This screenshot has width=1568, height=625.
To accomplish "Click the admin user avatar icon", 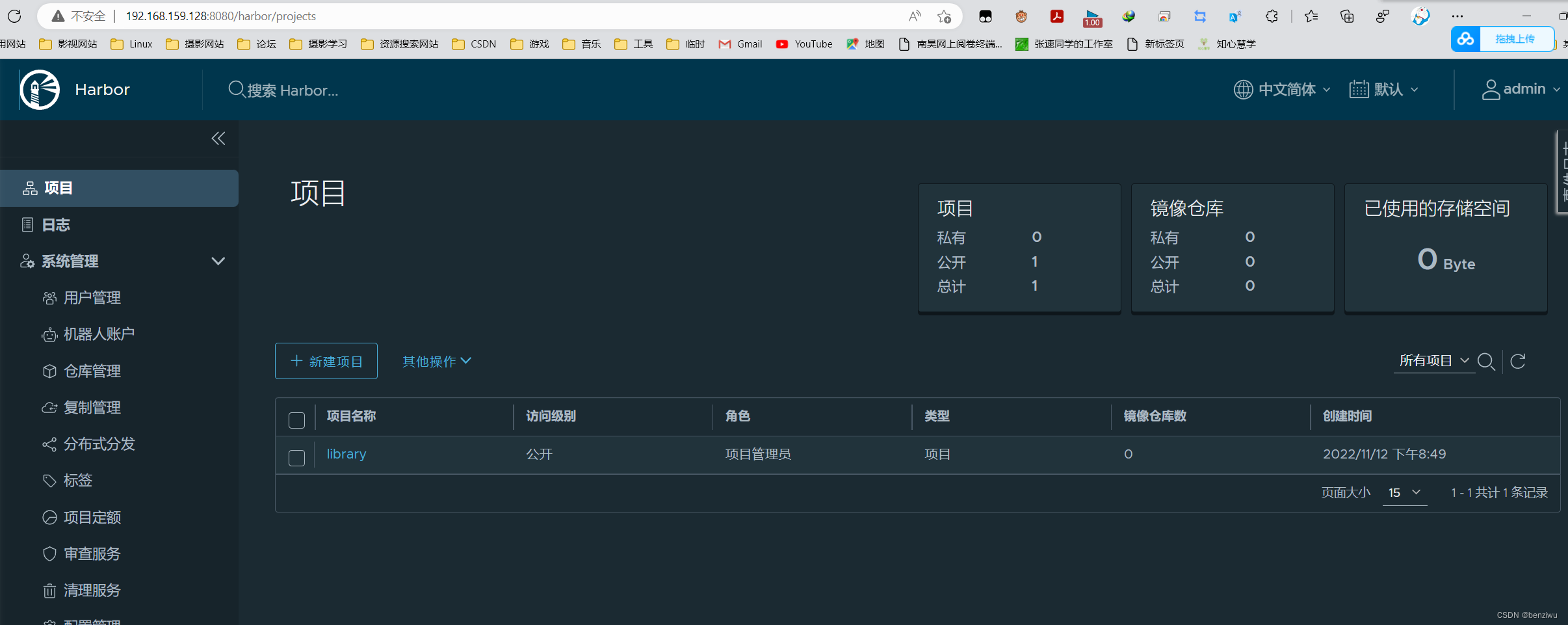I will click(1491, 90).
